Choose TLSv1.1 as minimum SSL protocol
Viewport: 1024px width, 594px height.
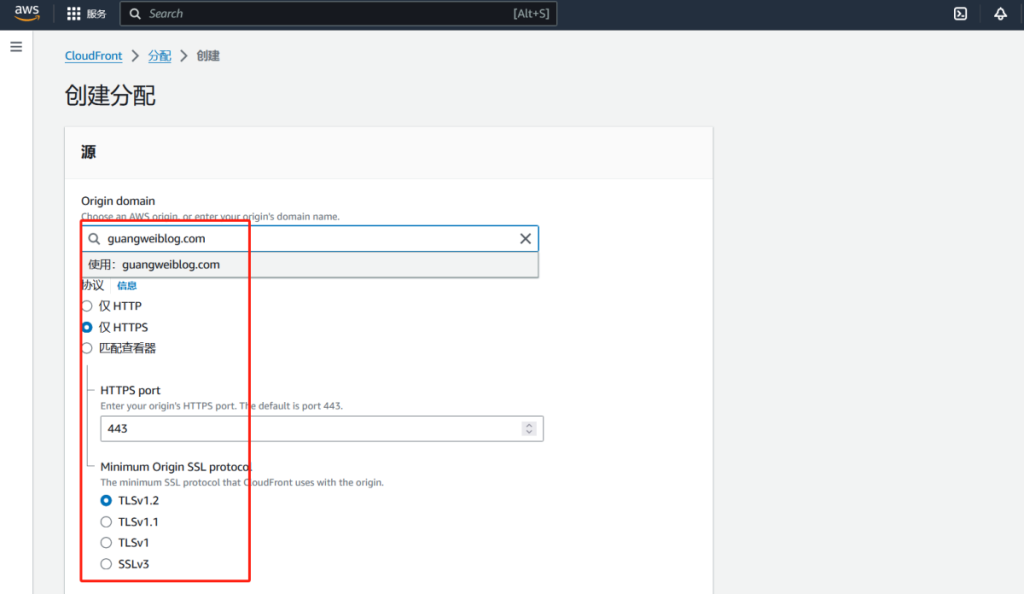(x=106, y=522)
